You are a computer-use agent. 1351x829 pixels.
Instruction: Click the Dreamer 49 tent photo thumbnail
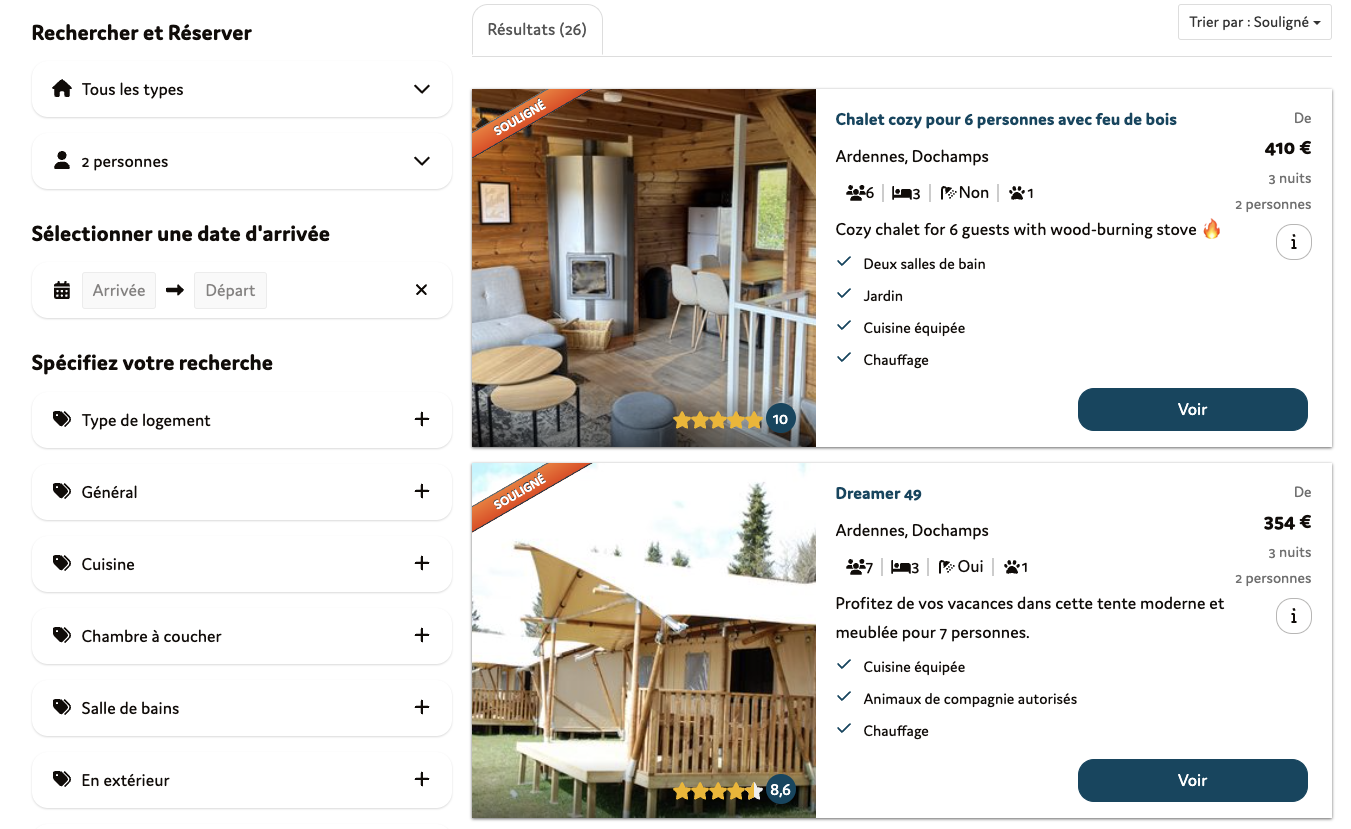(644, 641)
